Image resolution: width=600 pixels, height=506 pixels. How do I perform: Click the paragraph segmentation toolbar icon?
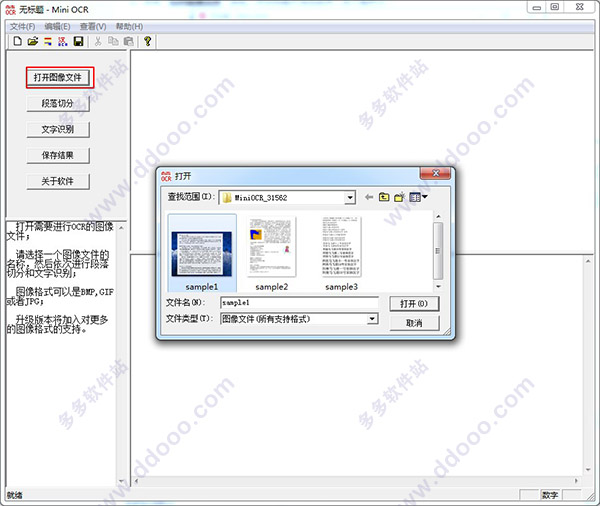(48, 41)
